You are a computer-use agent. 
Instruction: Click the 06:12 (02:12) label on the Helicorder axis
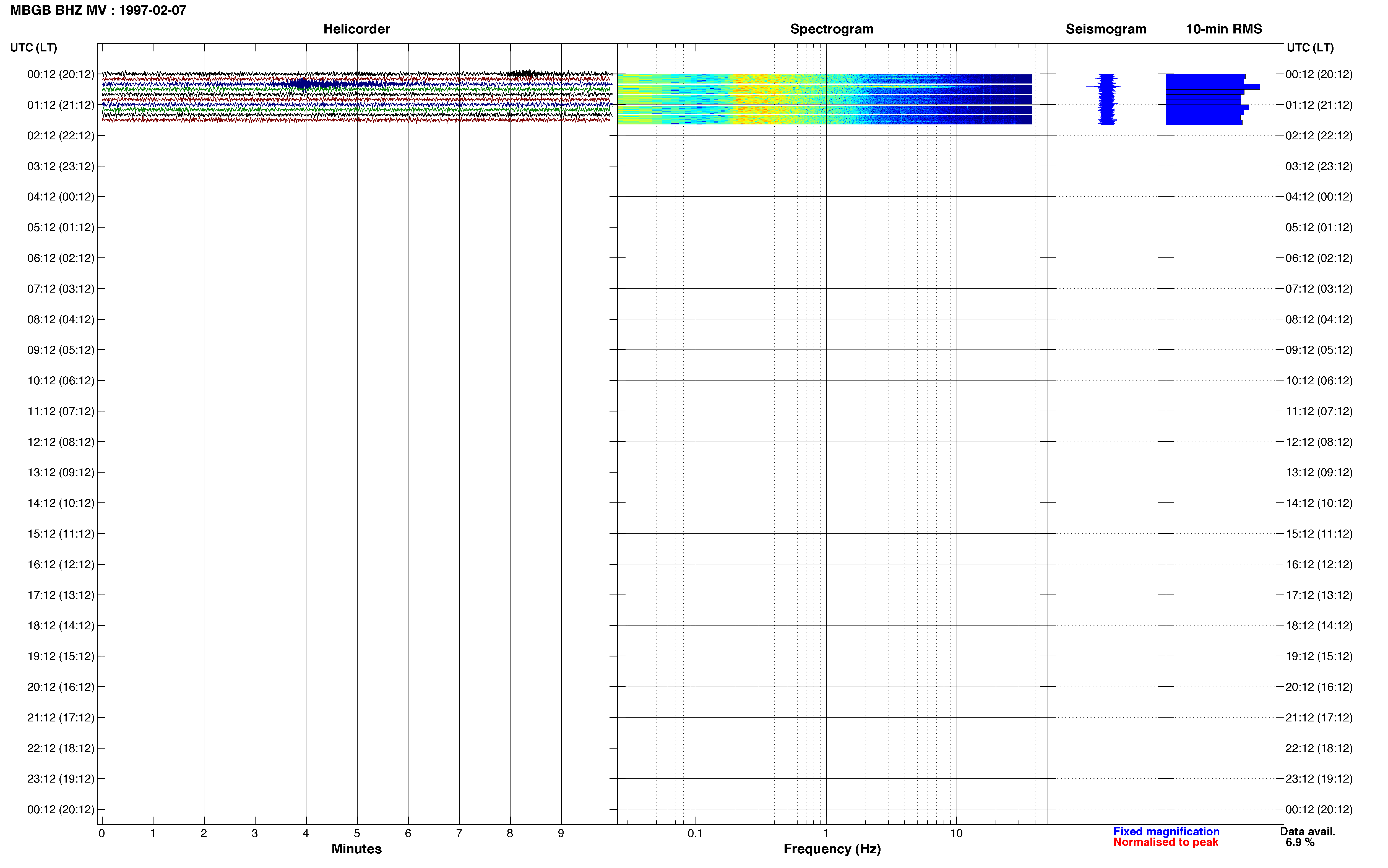click(60, 258)
